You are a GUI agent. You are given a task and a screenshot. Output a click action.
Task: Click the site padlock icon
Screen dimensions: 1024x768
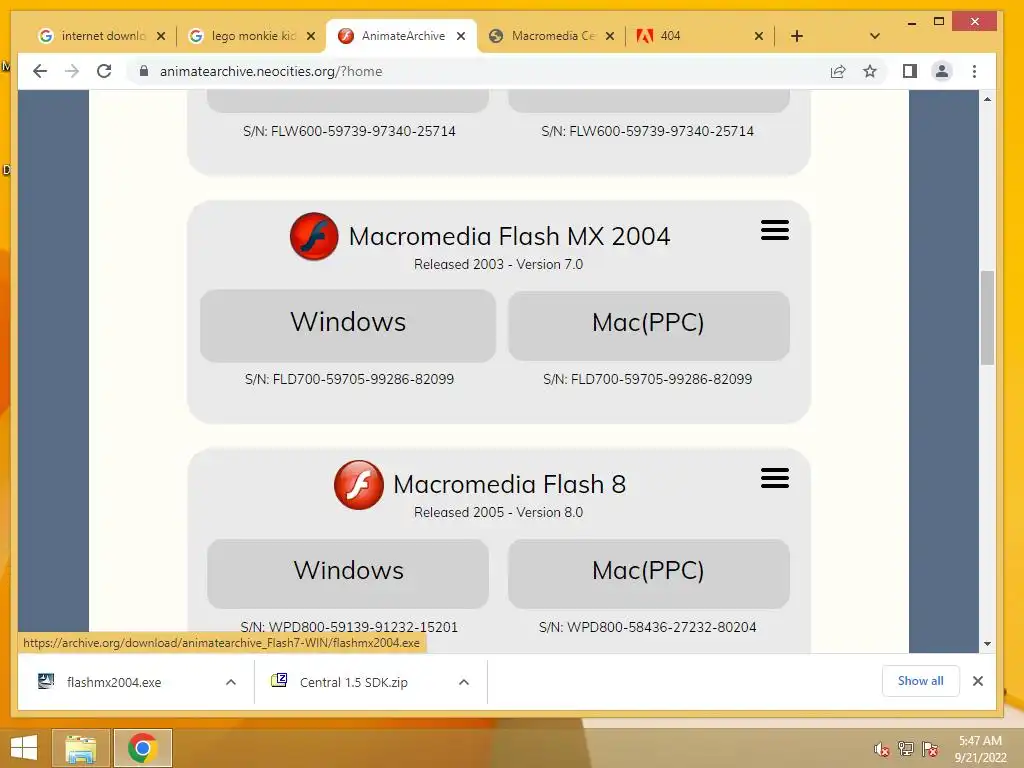click(x=144, y=71)
